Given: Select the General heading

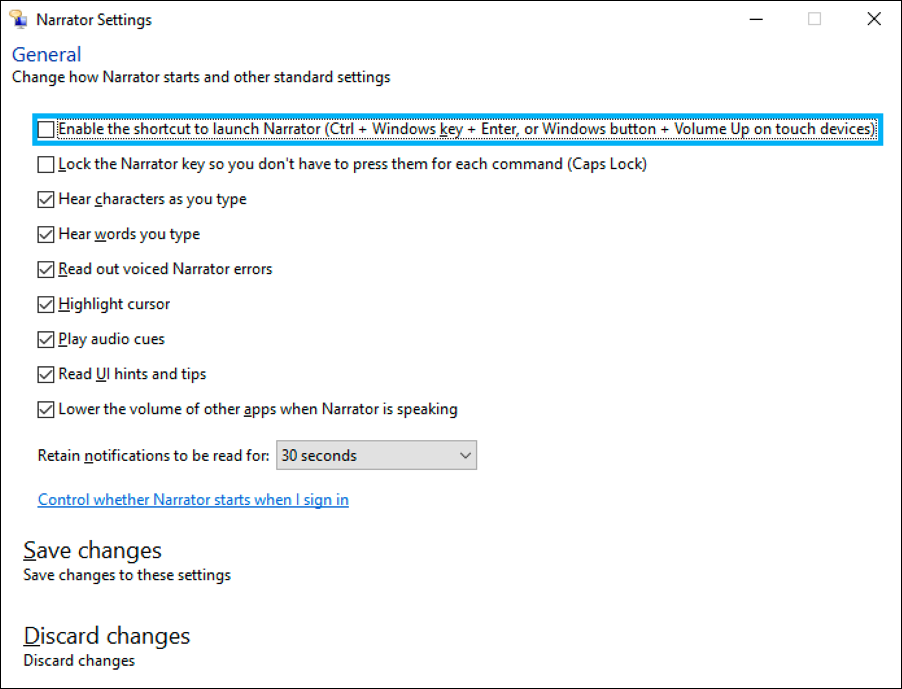Looking at the screenshot, I should tap(46, 54).
